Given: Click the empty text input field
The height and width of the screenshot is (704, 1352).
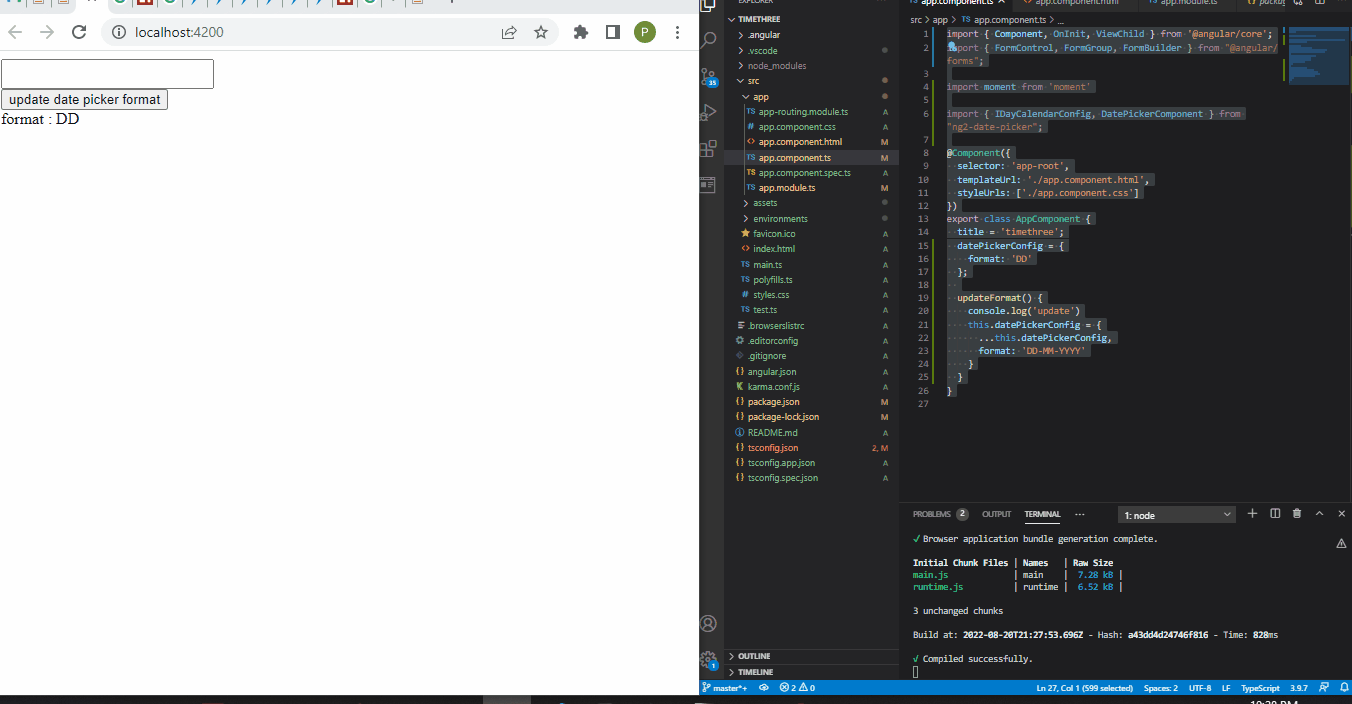Looking at the screenshot, I should tap(107, 73).
